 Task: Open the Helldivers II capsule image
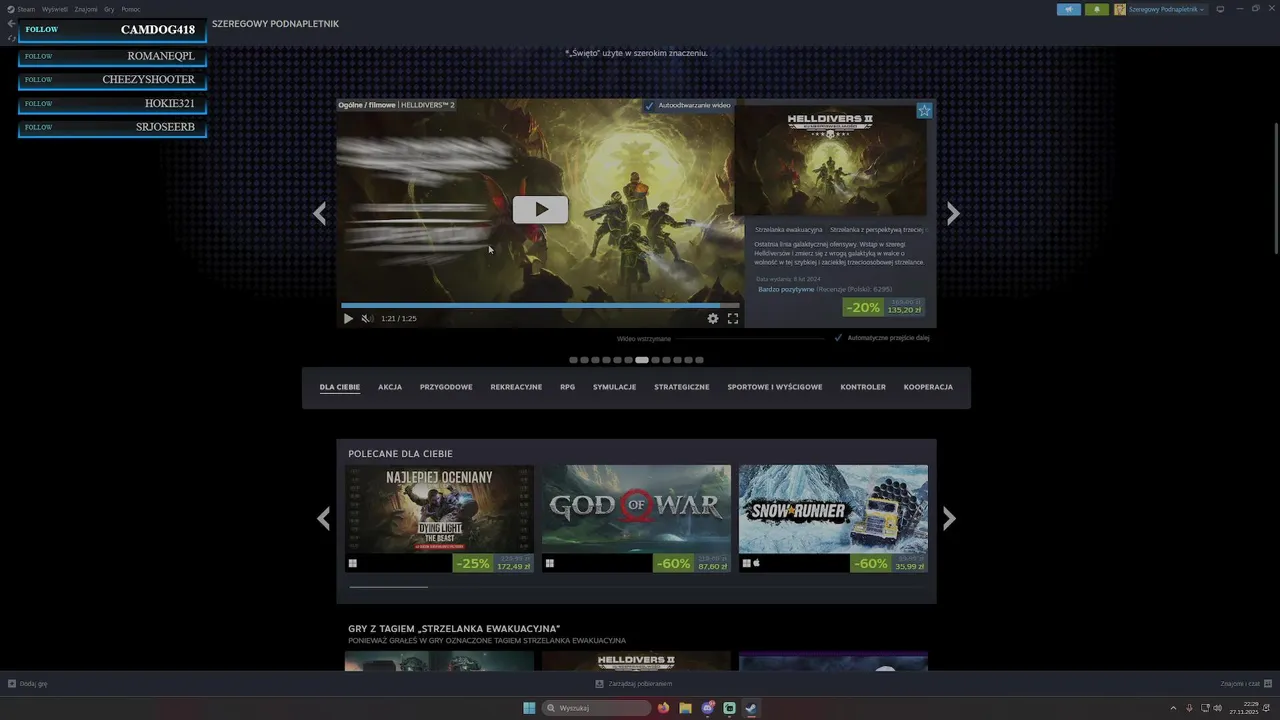click(x=830, y=160)
